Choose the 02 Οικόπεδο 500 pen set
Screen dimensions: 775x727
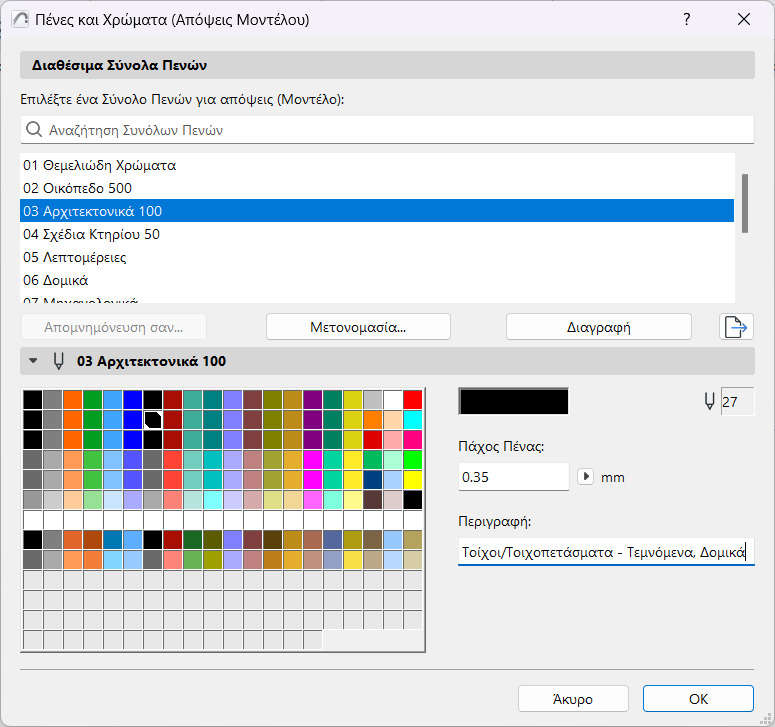pos(78,188)
